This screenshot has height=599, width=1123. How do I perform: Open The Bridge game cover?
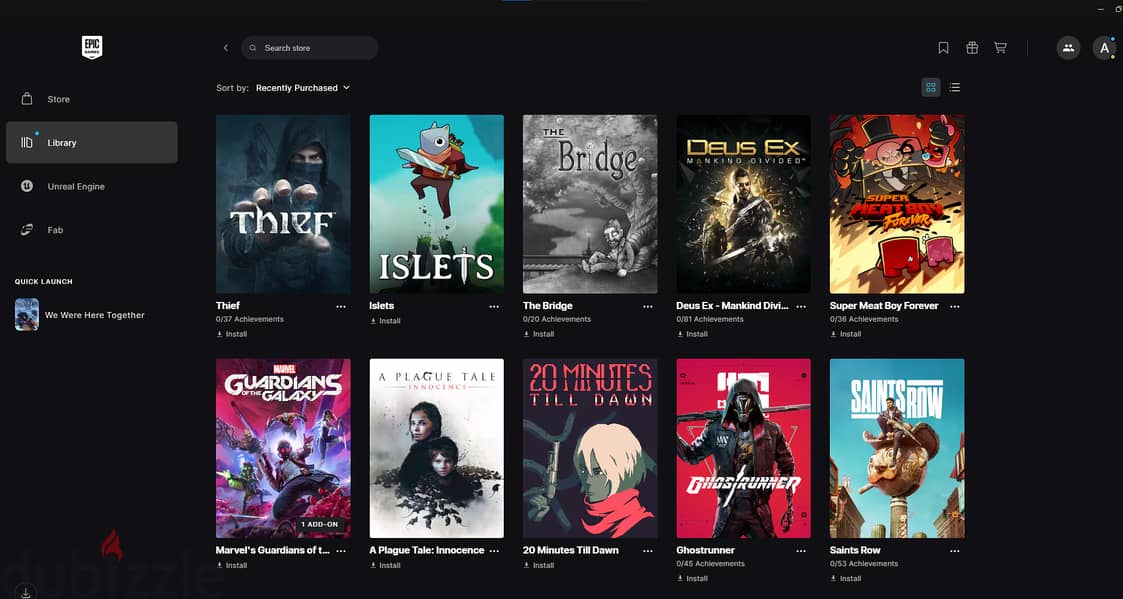click(590, 204)
